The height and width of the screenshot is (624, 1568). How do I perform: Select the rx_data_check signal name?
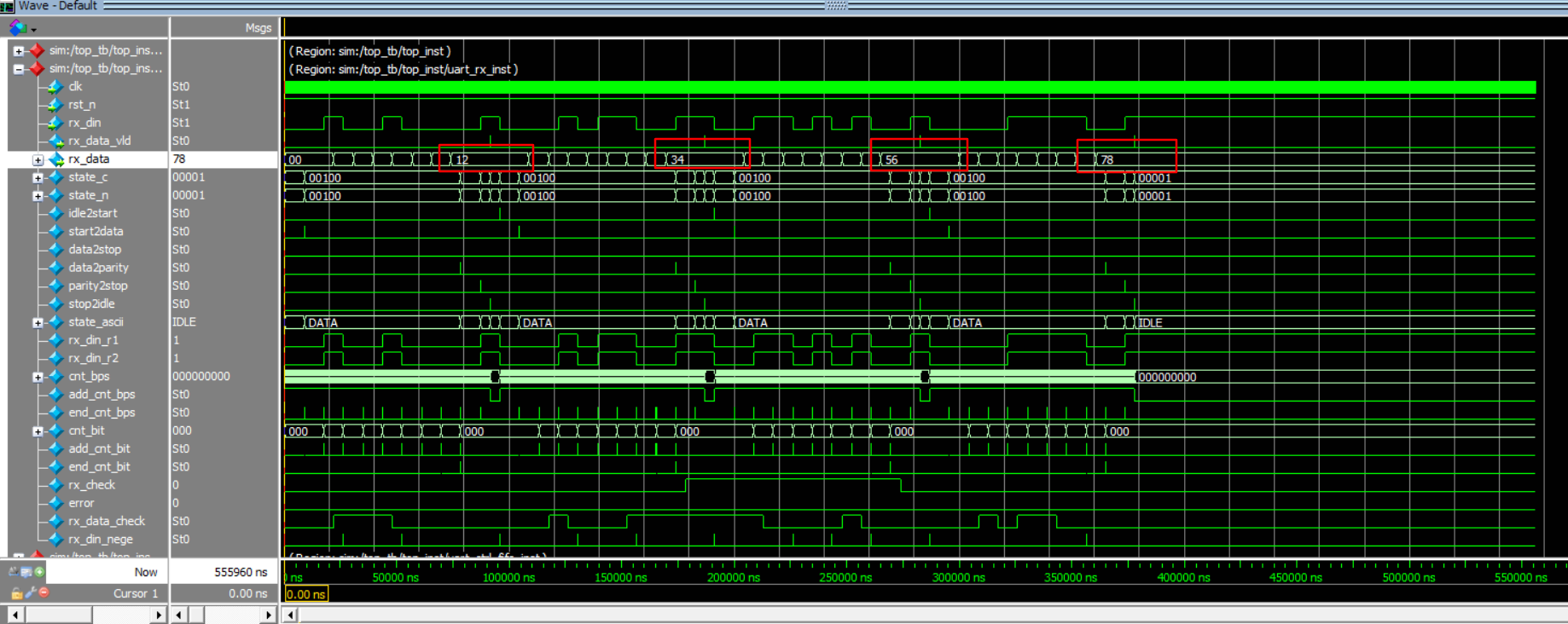point(107,521)
